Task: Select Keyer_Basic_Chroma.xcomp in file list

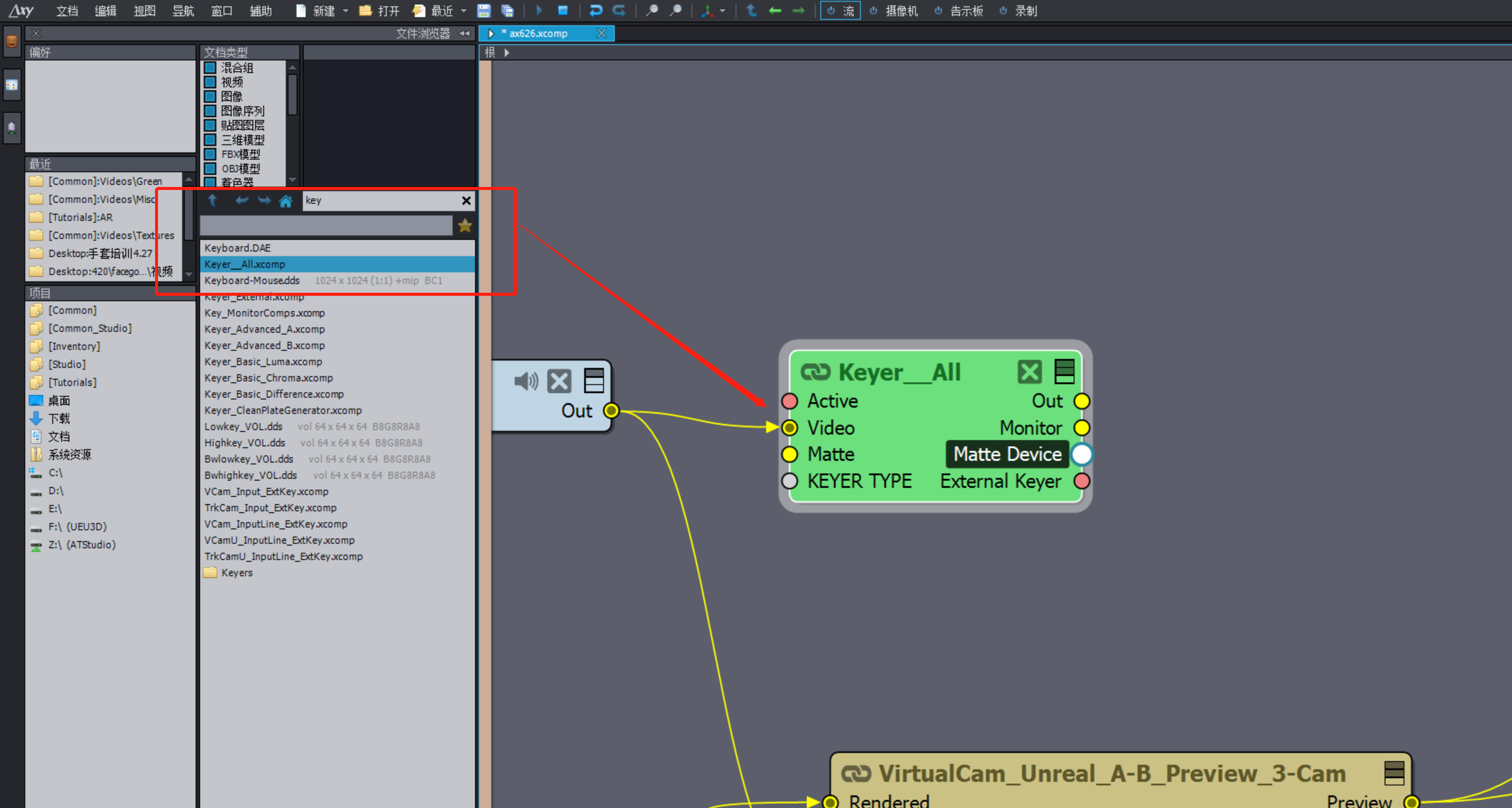Action: point(269,378)
